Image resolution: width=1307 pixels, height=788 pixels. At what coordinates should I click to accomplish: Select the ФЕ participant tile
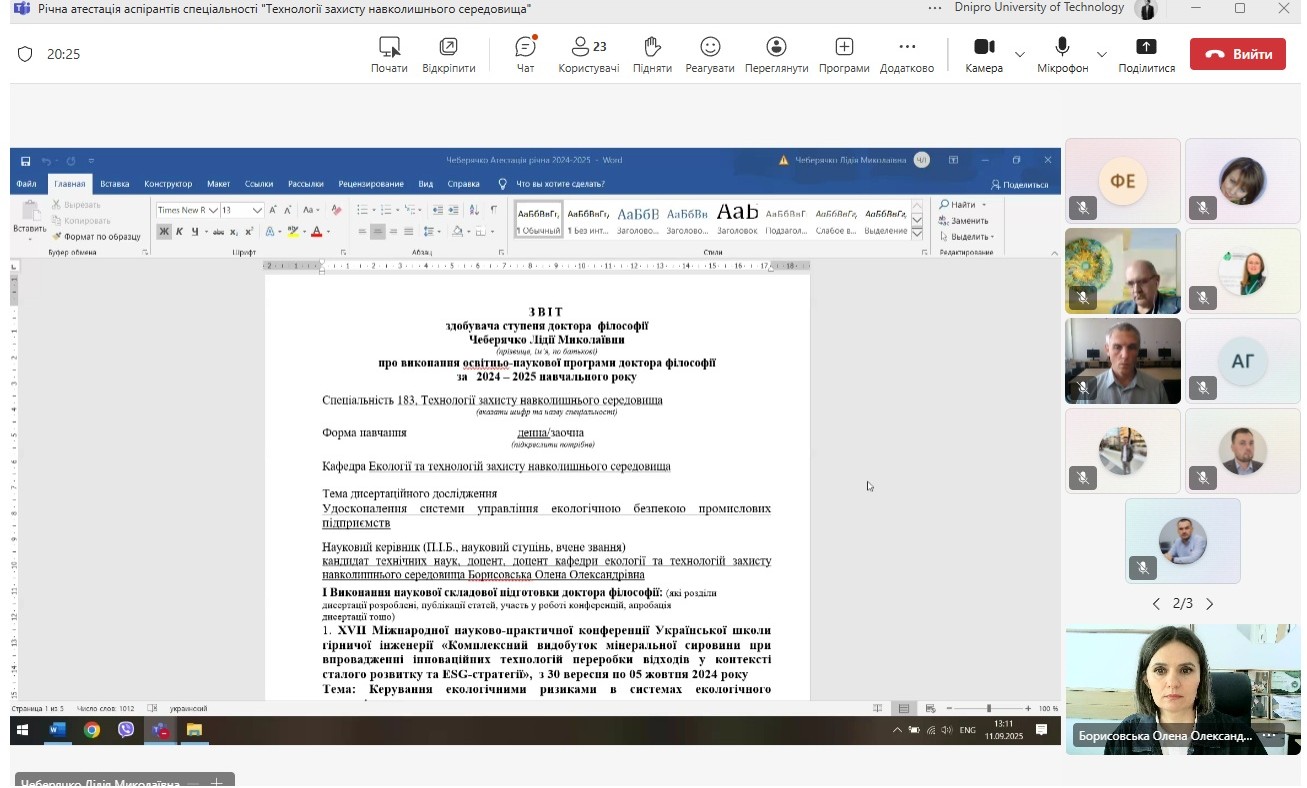pos(1122,181)
